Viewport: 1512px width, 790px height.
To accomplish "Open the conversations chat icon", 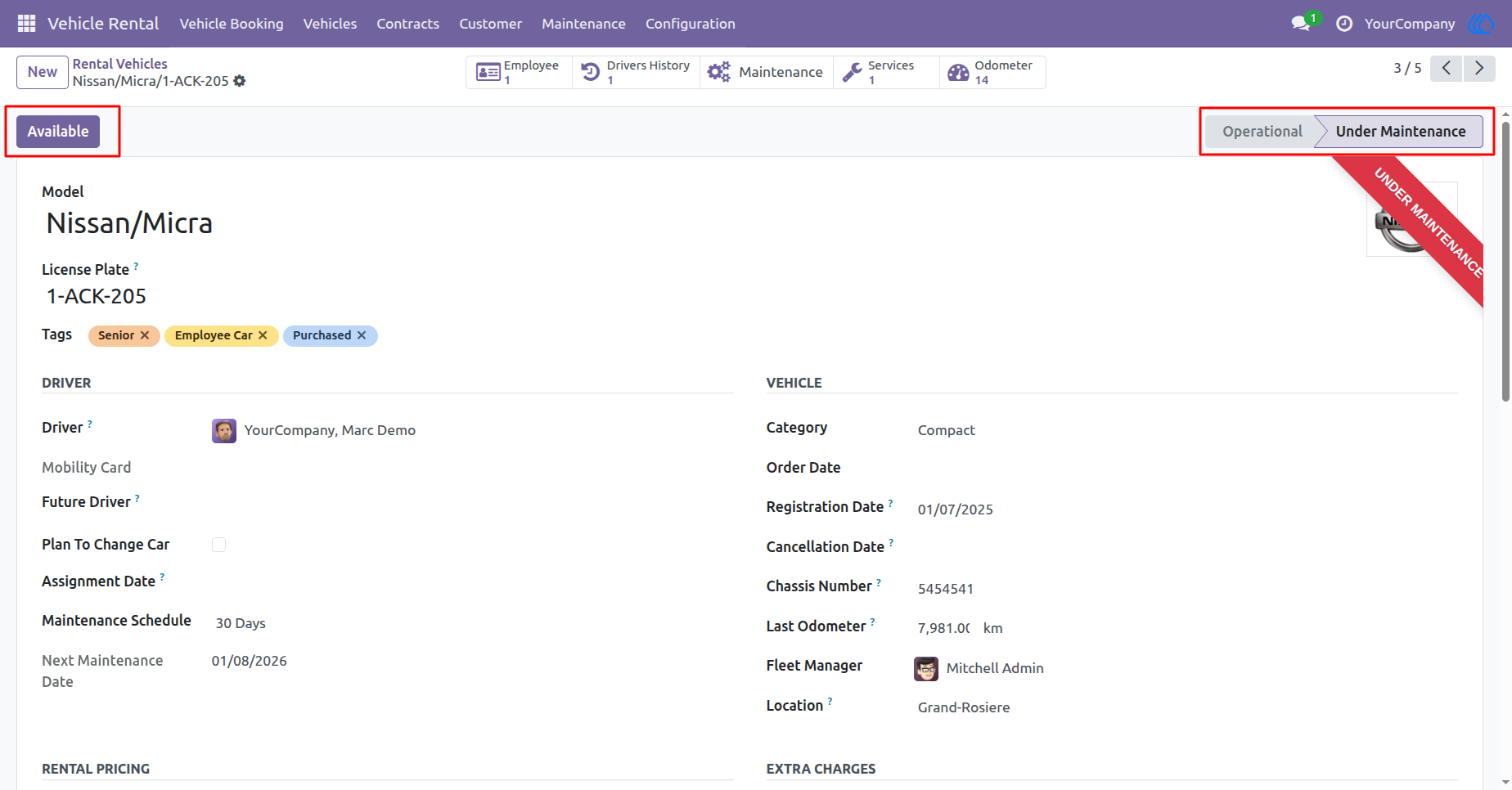I will (1300, 24).
